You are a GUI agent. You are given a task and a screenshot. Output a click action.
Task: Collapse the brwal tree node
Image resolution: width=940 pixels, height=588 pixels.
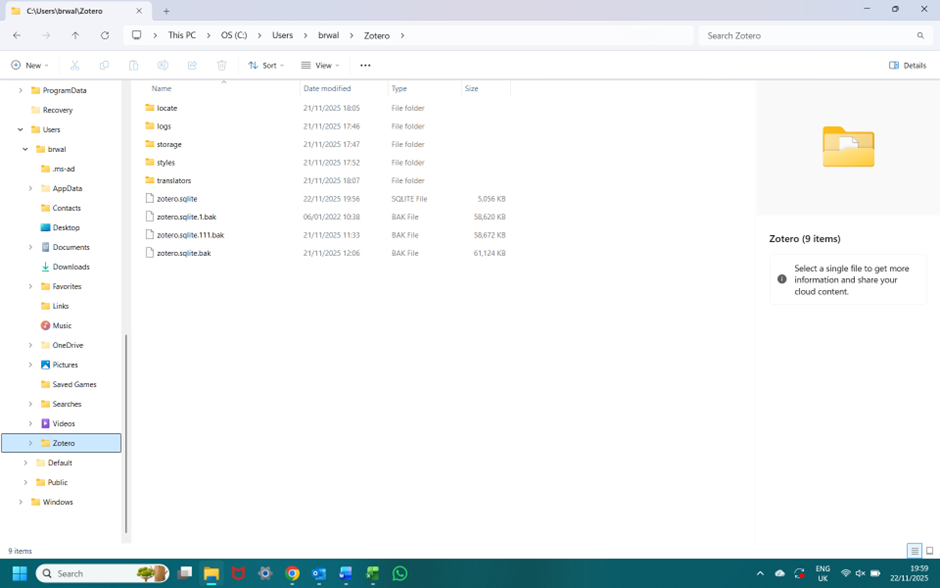pos(25,149)
